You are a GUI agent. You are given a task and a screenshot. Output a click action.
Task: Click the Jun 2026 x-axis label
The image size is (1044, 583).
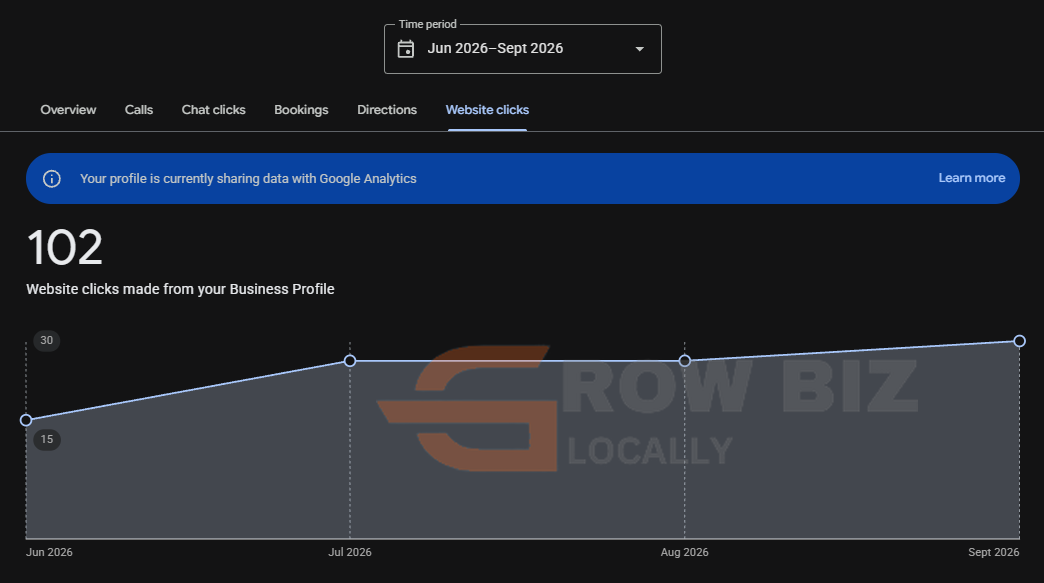[x=49, y=552]
